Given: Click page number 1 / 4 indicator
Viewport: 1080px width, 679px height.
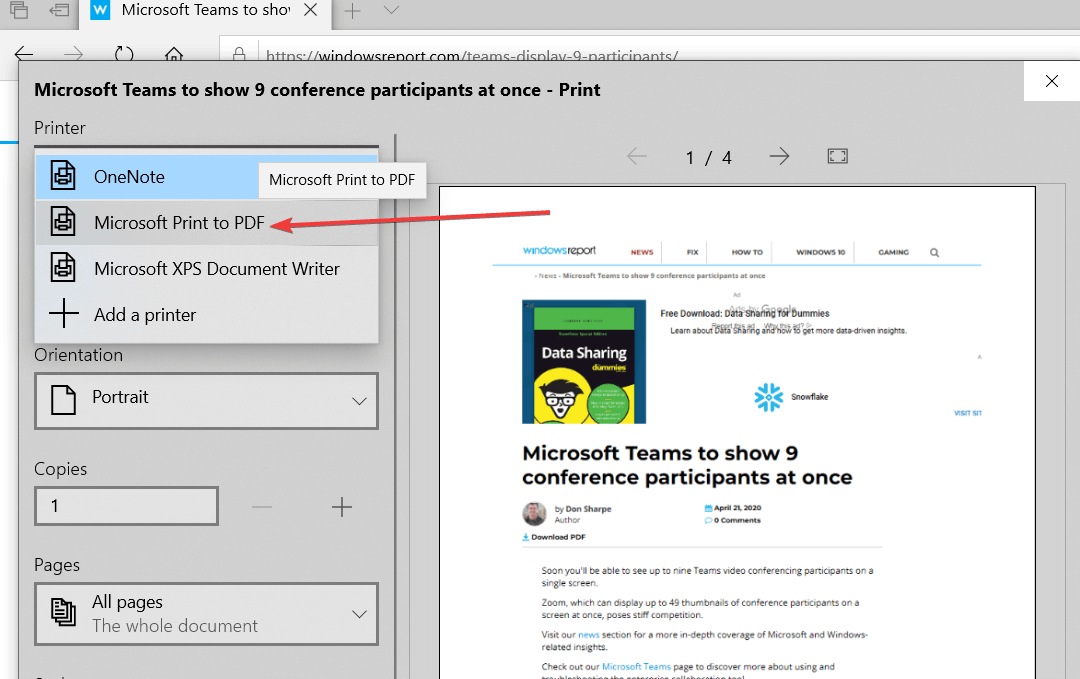Looking at the screenshot, I should pos(708,158).
